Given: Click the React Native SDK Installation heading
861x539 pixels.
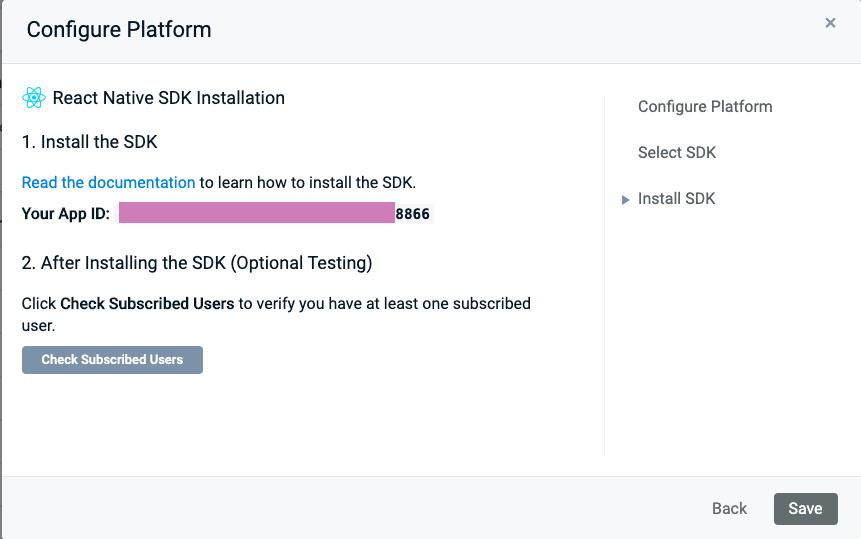Looking at the screenshot, I should point(168,98).
